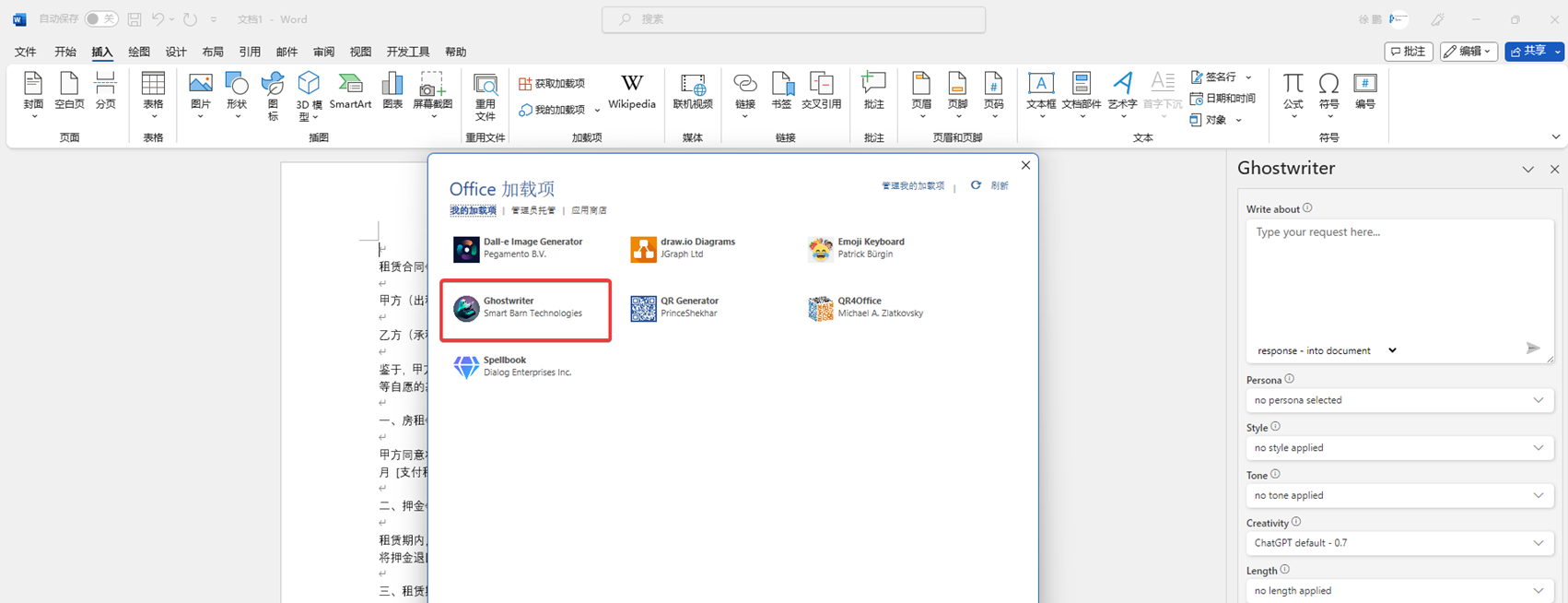Expand the Style dropdown

[1399, 448]
